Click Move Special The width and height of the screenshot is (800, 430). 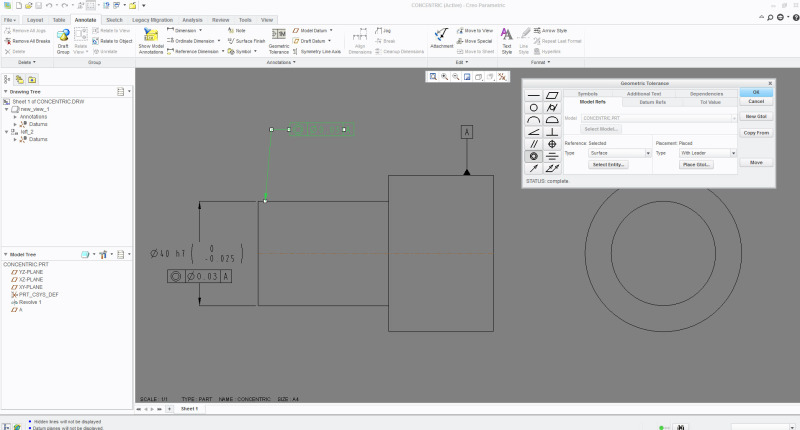[x=474, y=41]
